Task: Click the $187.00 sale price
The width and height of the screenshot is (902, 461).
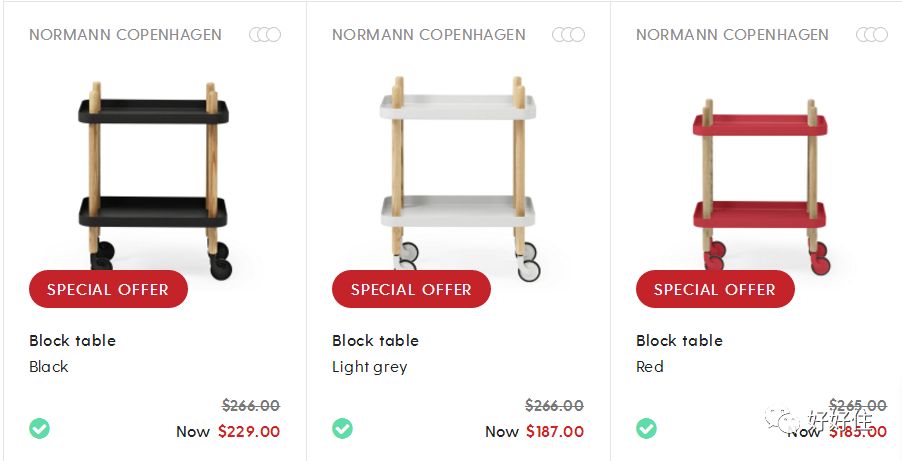Action: (x=553, y=432)
